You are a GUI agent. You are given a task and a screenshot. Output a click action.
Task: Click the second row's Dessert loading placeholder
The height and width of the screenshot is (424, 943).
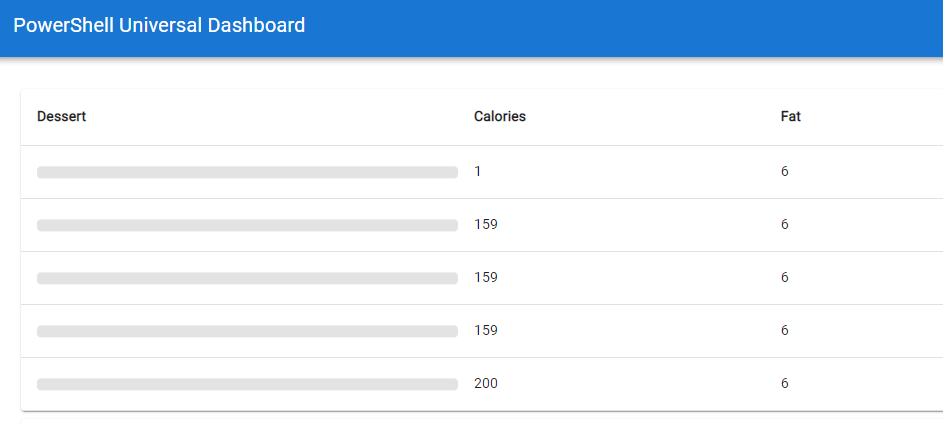tap(247, 225)
